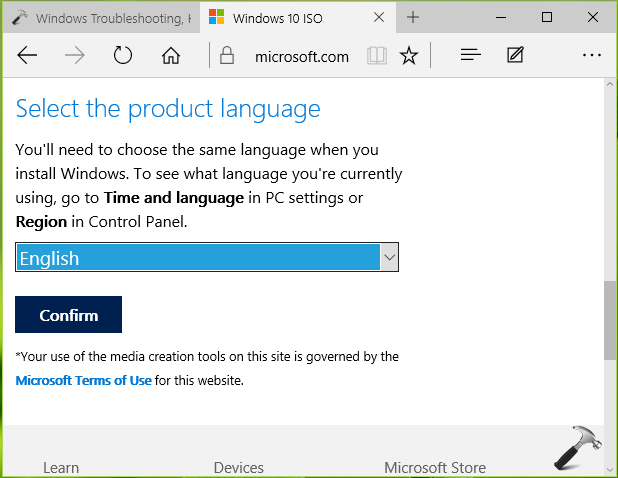Open Reading view book icon
The width and height of the screenshot is (618, 478).
[377, 56]
